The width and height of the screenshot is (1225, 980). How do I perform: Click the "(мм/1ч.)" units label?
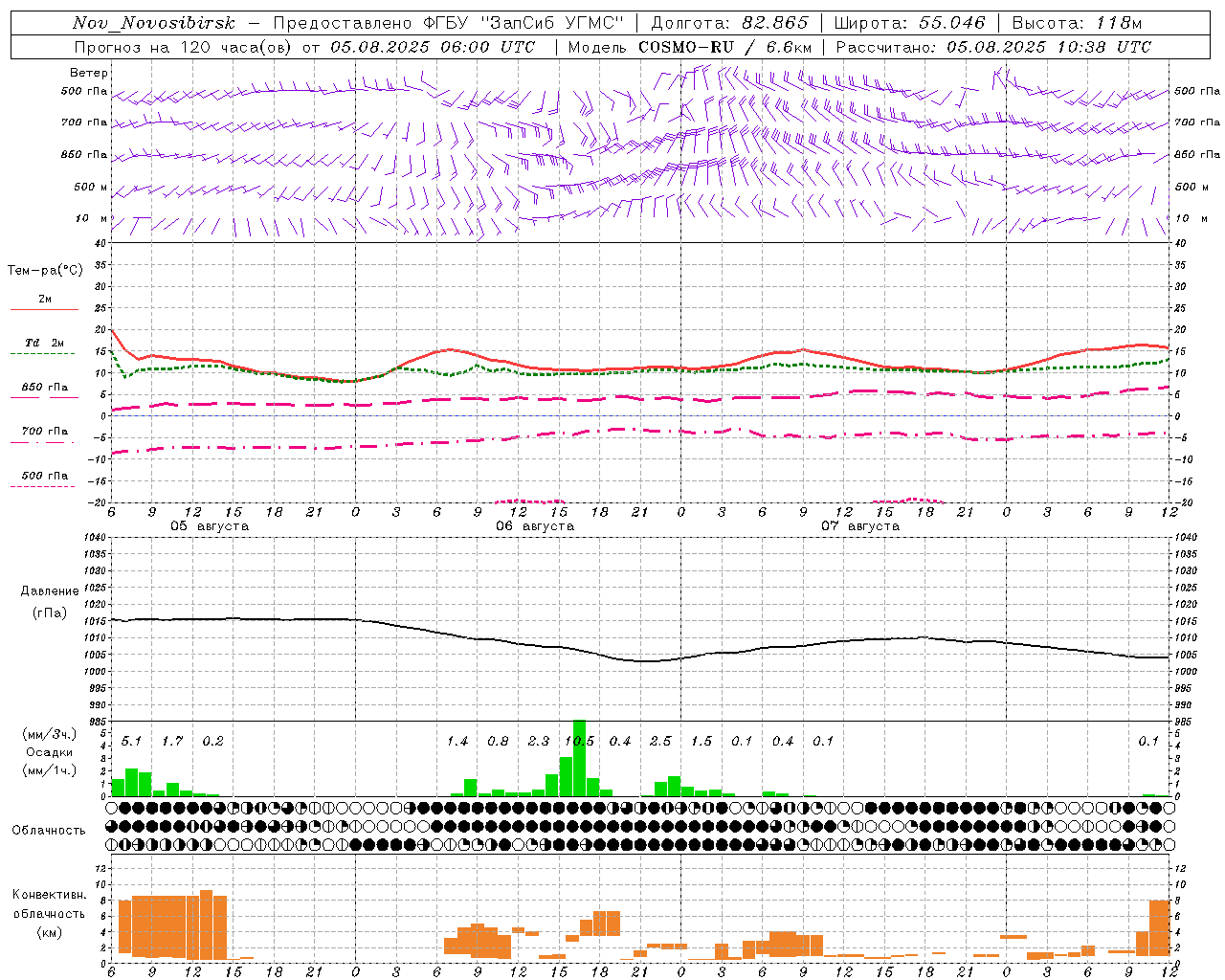[50, 770]
